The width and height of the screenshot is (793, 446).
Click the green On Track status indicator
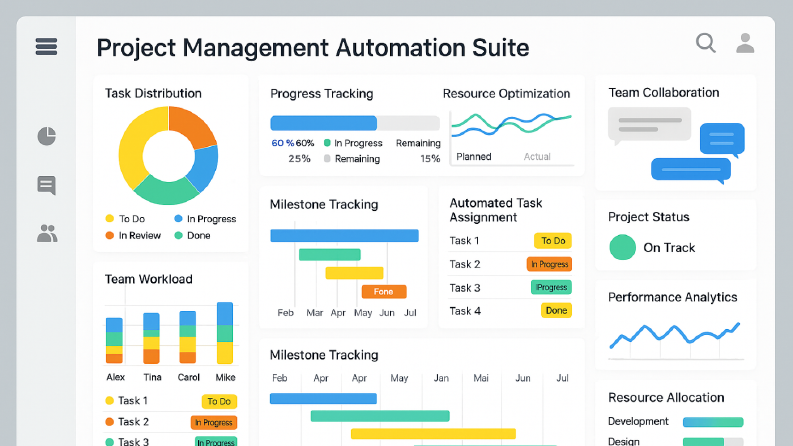click(x=622, y=247)
